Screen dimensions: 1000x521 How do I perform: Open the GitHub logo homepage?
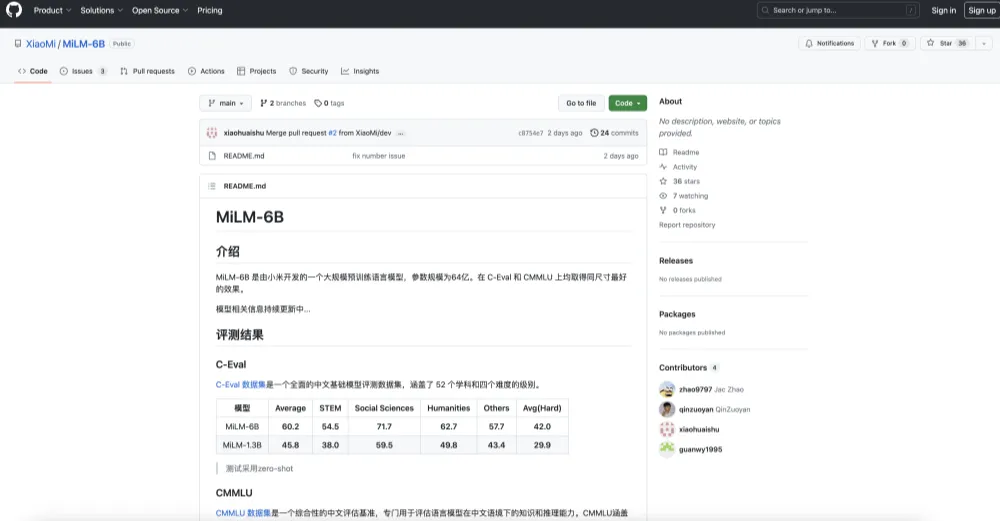[14, 10]
